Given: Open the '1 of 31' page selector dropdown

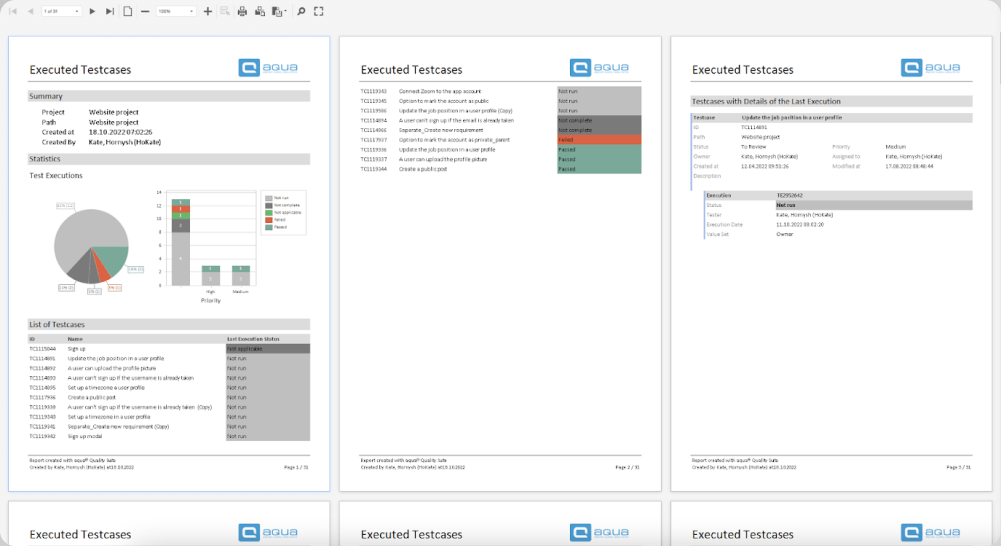Looking at the screenshot, I should (x=61, y=11).
